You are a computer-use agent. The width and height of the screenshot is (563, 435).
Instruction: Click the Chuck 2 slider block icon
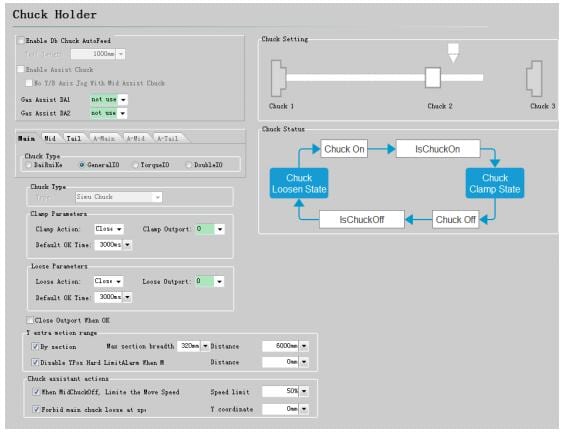(x=433, y=77)
